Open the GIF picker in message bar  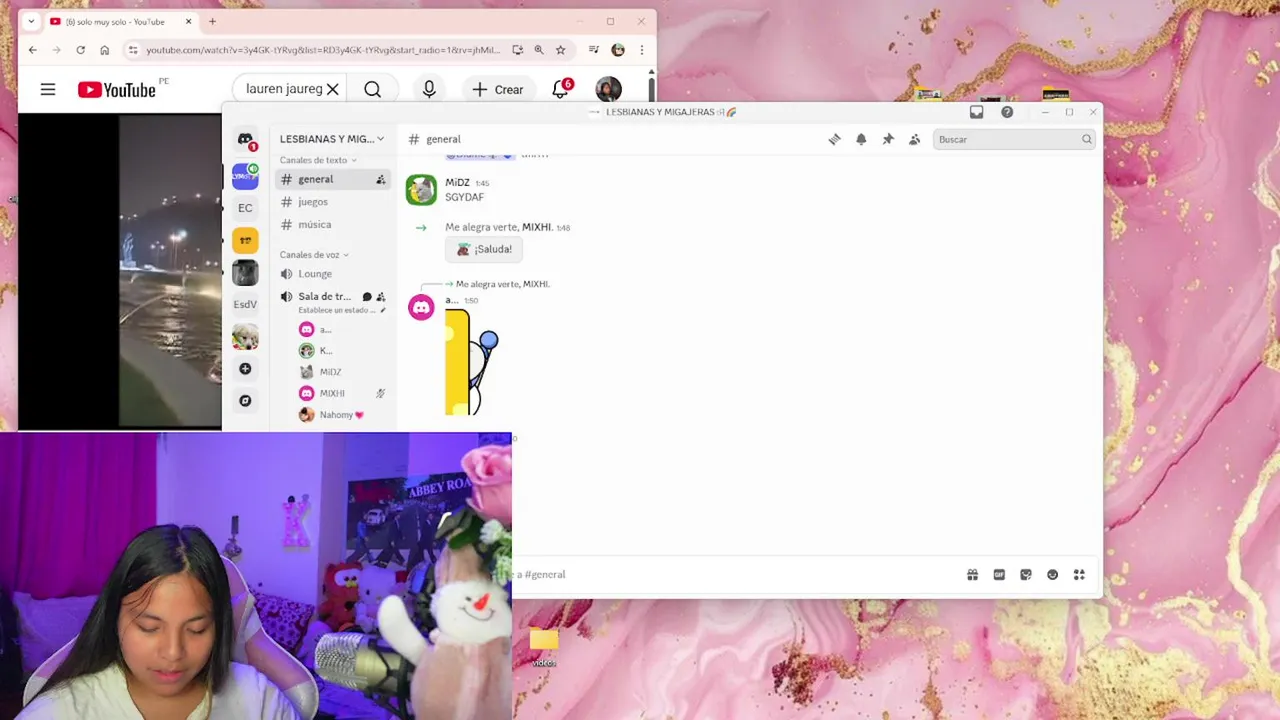[999, 574]
